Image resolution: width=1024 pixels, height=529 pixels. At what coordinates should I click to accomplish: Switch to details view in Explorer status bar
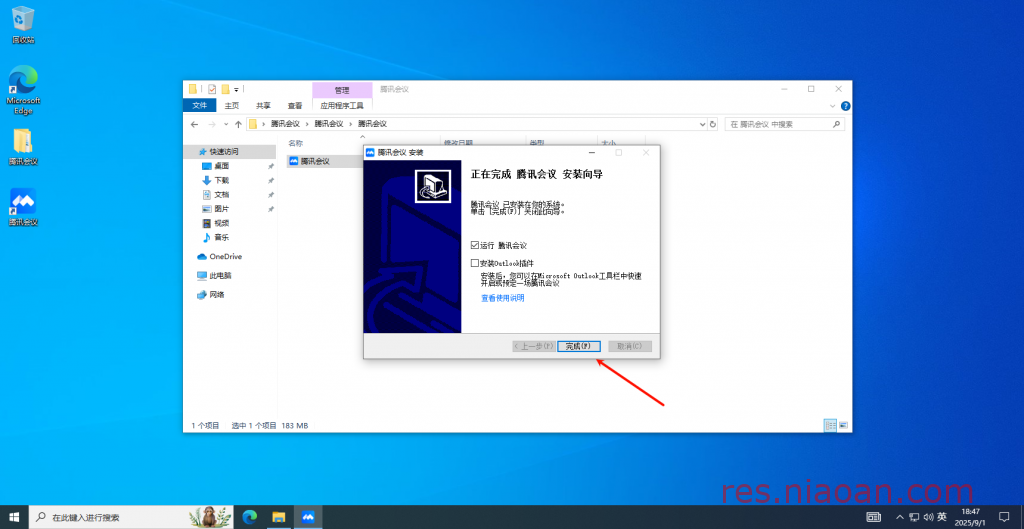tap(831, 425)
